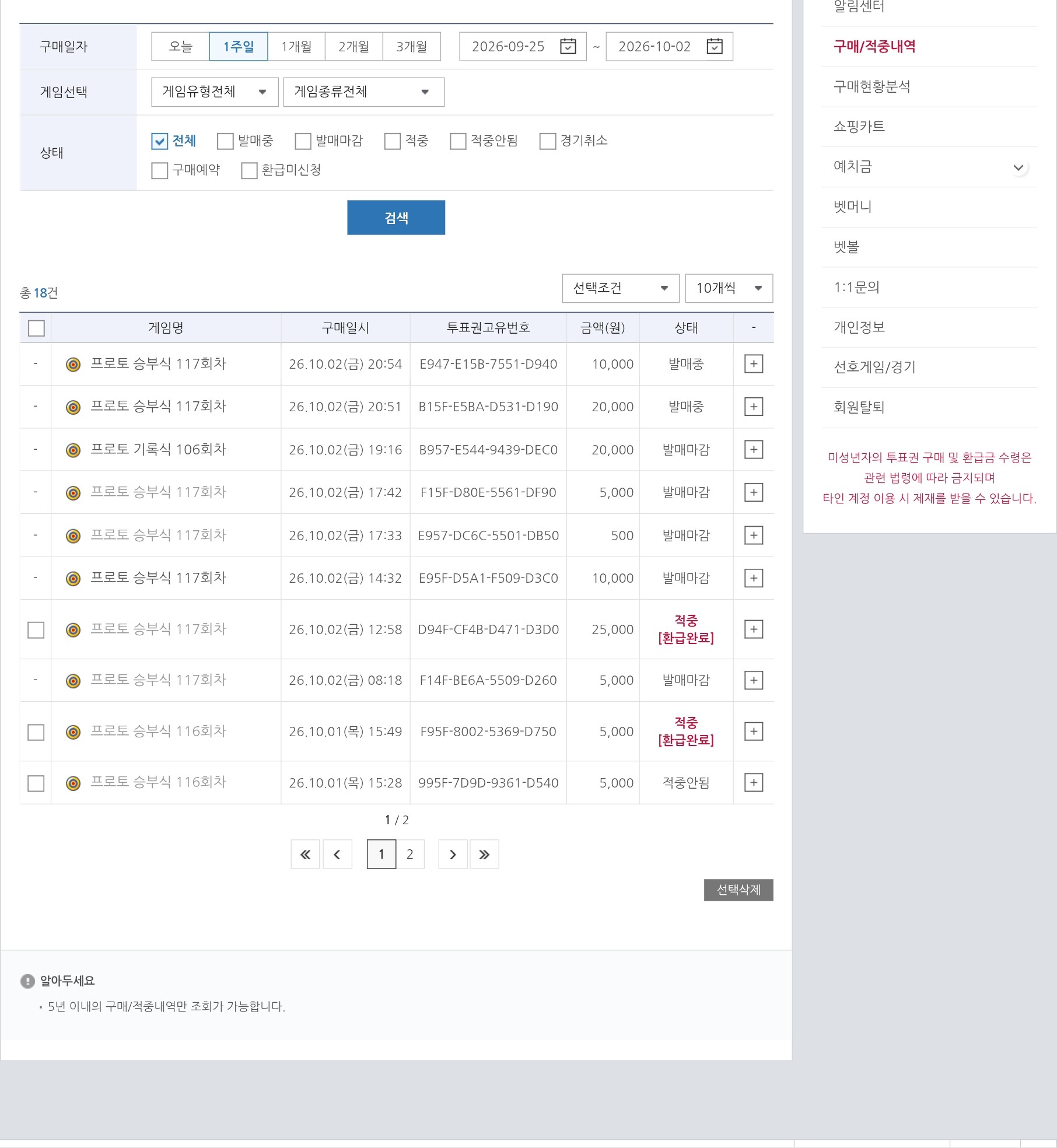Open 구매현황분석 in the sidebar menu
This screenshot has width=1057, height=1148.
tap(871, 86)
